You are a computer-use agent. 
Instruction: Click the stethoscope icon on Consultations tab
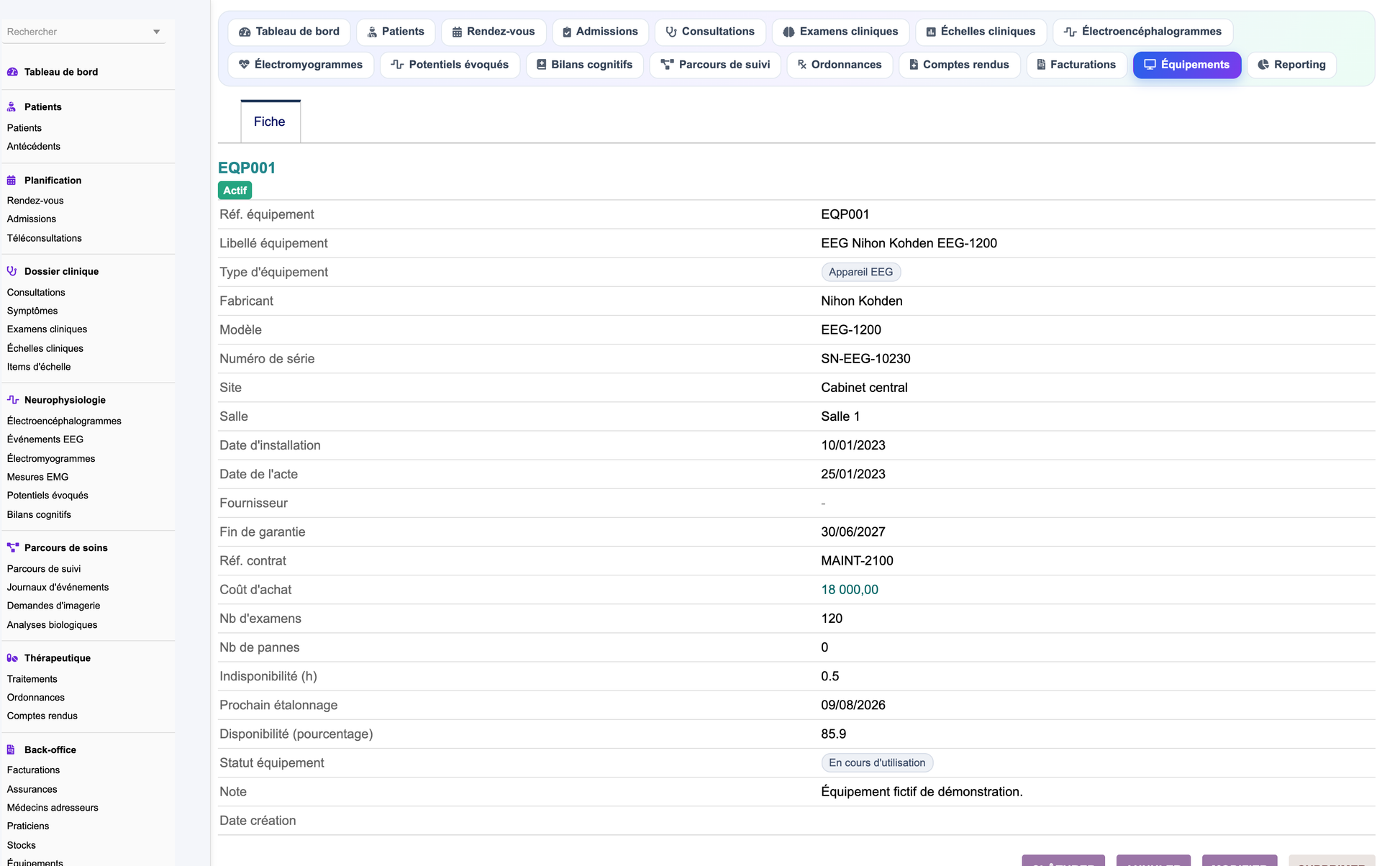point(671,32)
